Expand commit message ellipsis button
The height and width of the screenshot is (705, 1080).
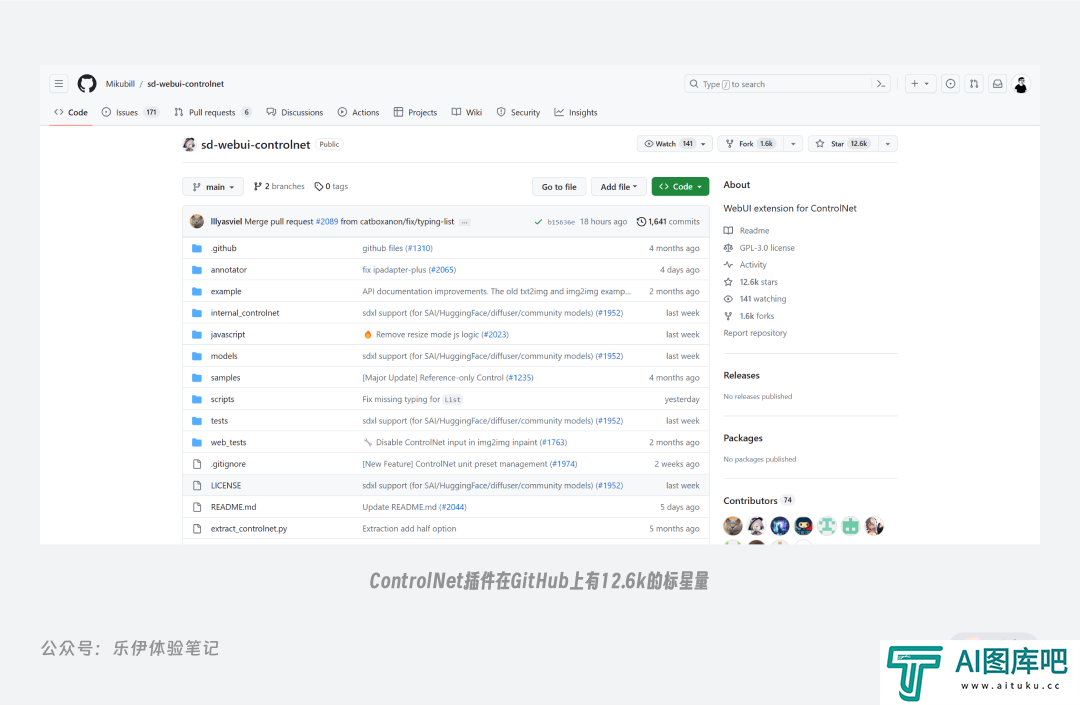click(465, 222)
